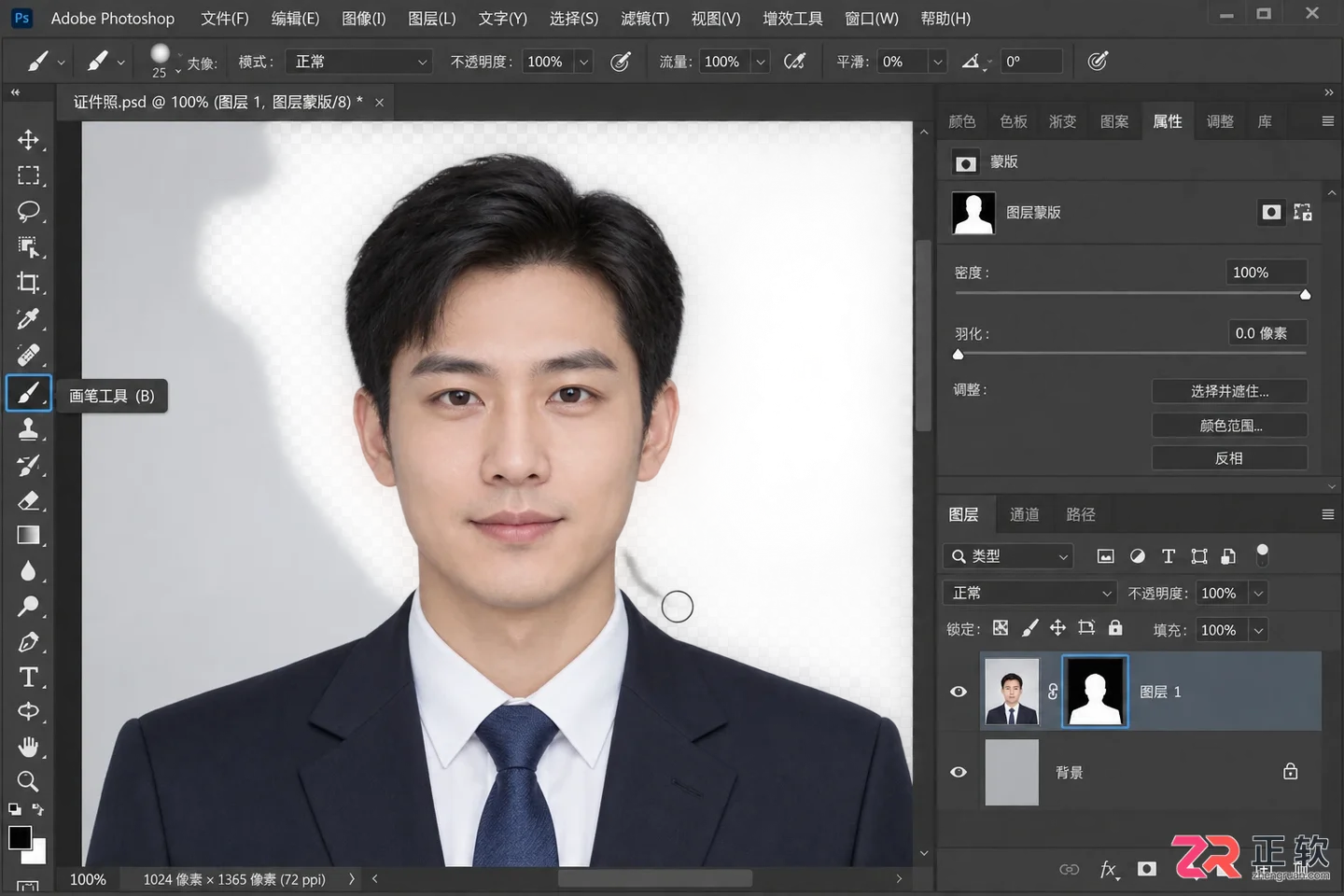Viewport: 1344px width, 896px height.
Task: Open the 图层(L) menu
Action: point(432,19)
